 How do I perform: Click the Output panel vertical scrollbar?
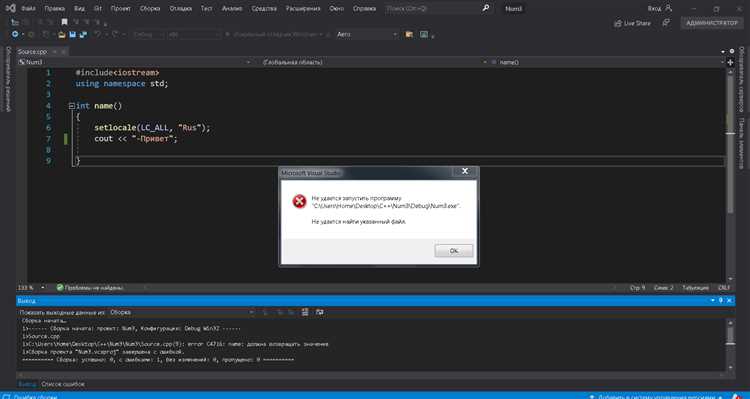tap(730, 345)
